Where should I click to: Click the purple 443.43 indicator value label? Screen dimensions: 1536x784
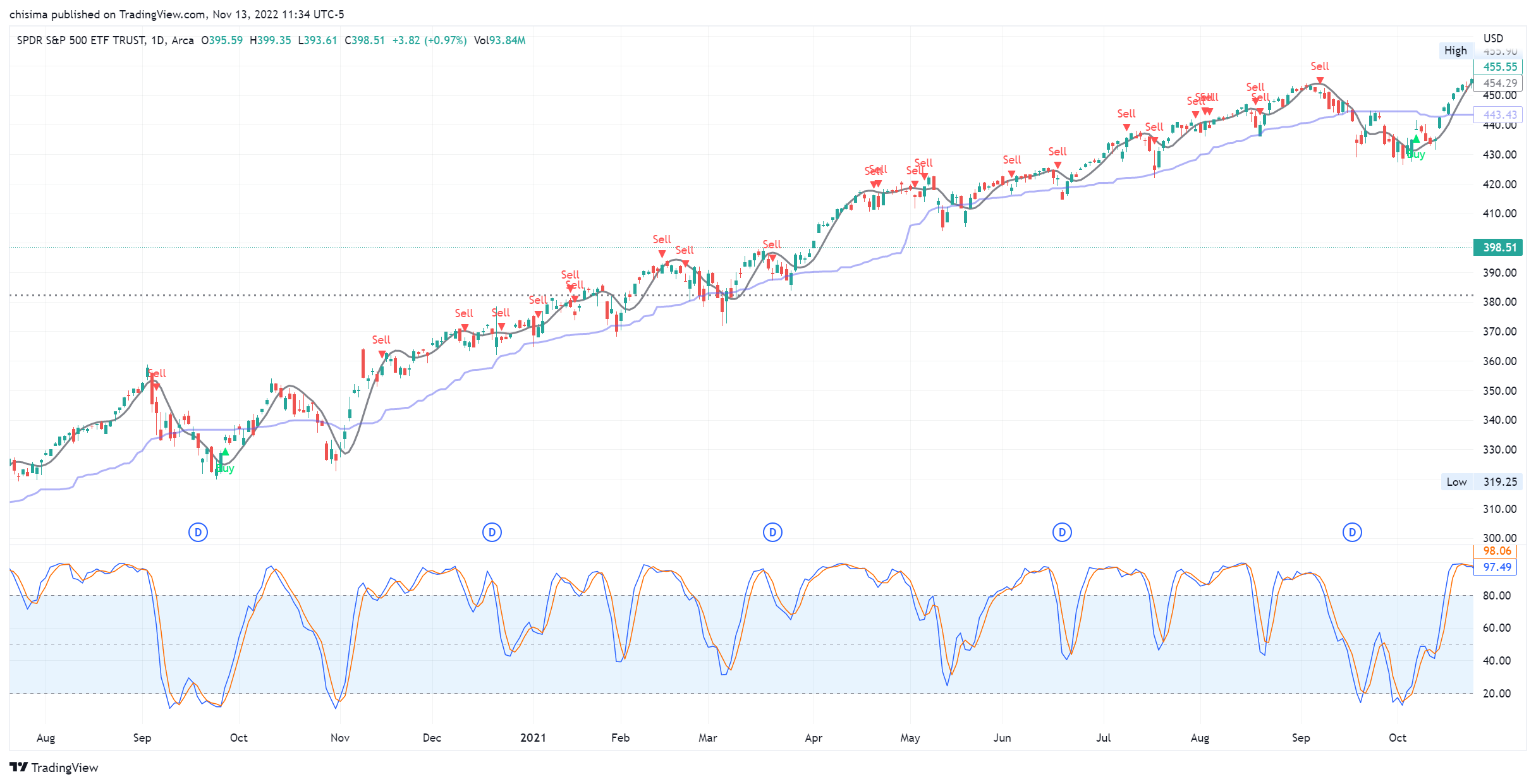tap(1499, 115)
